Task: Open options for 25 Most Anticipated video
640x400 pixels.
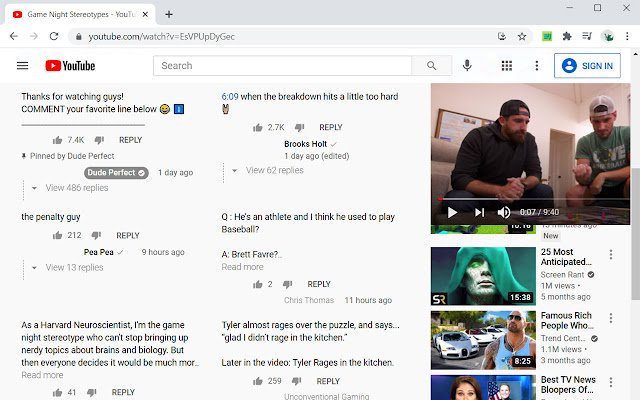Action: [x=611, y=255]
